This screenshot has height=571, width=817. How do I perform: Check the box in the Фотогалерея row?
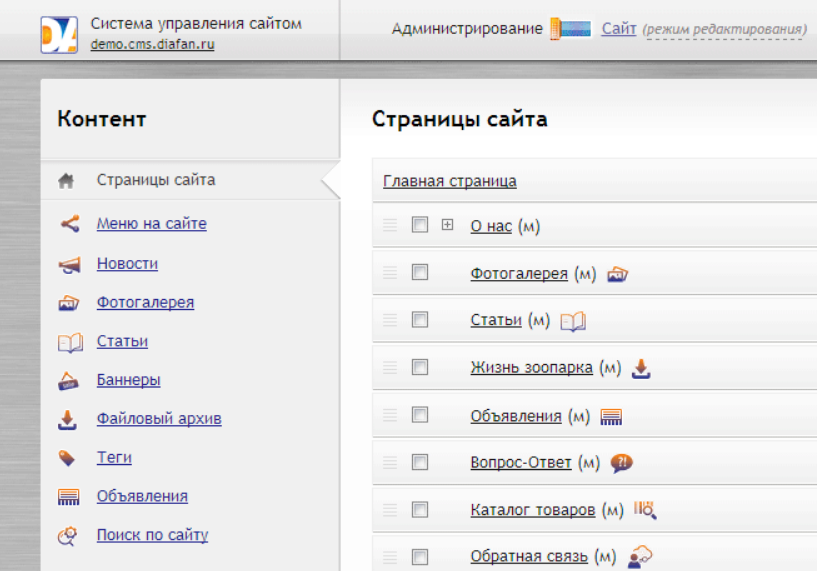click(x=420, y=272)
